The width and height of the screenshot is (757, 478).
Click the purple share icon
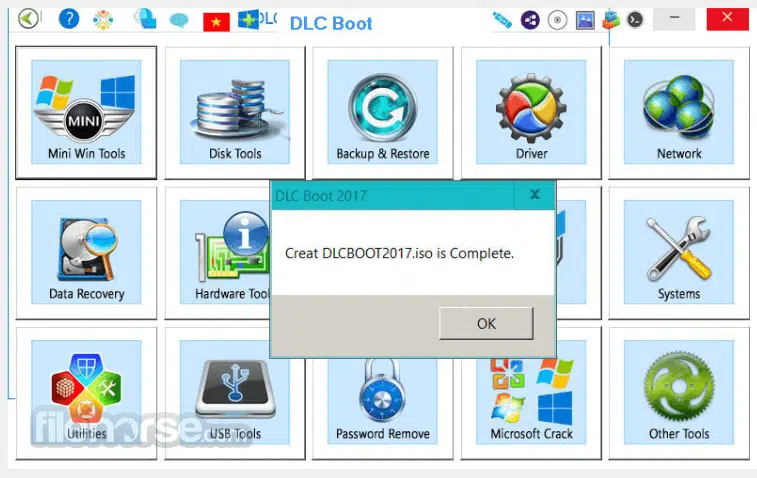coord(530,20)
